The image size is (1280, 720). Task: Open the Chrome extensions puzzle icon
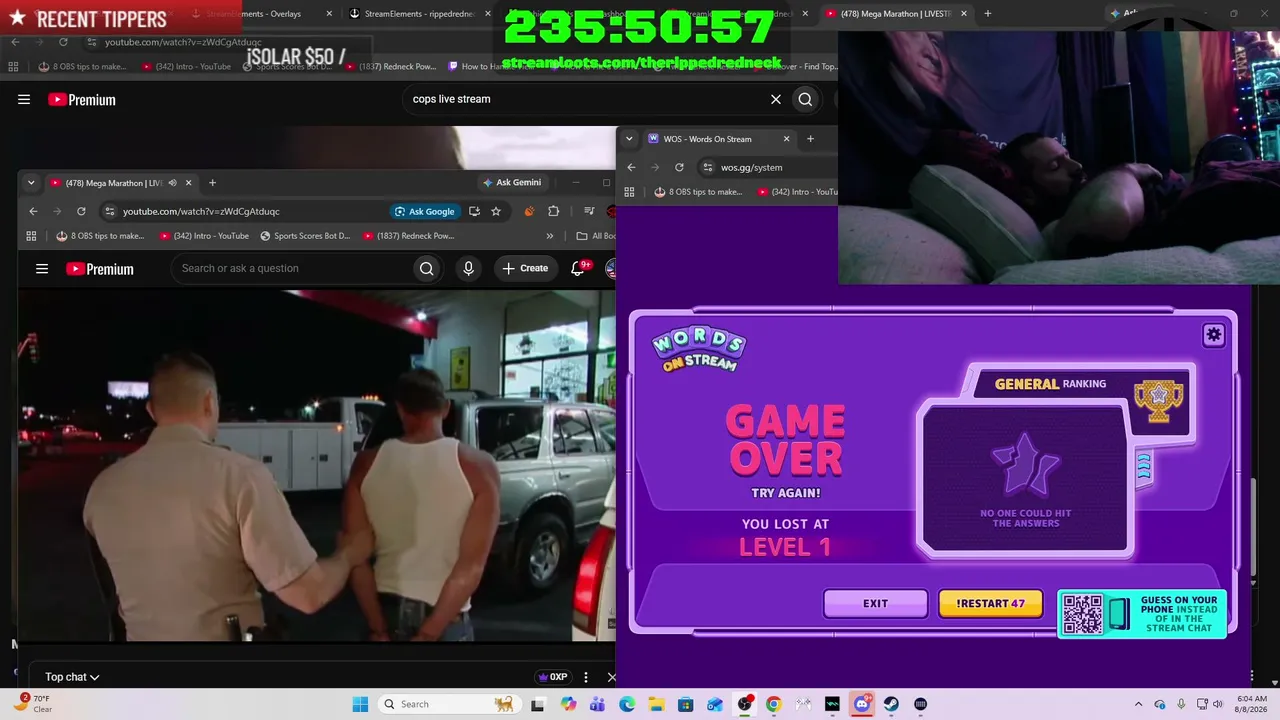point(553,211)
